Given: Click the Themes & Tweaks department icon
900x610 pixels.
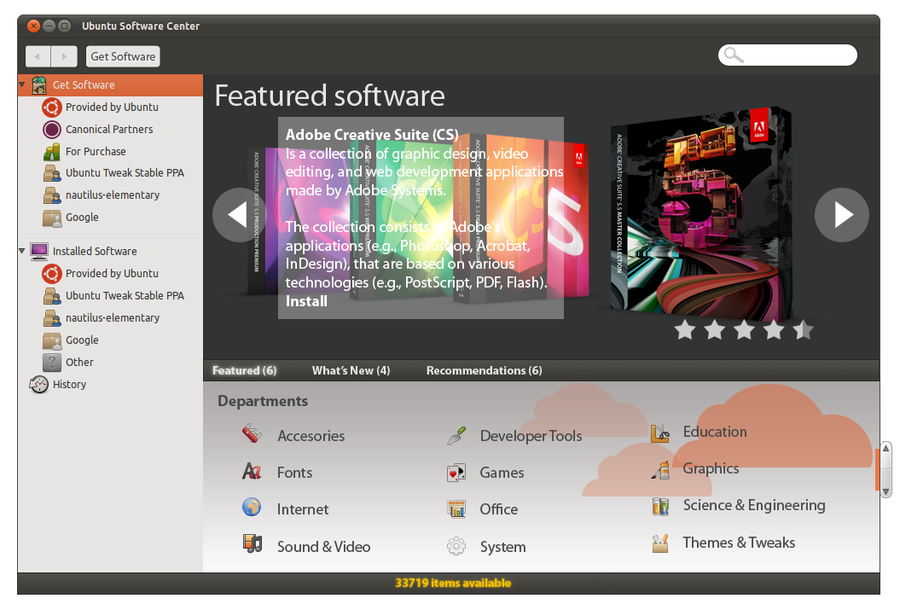Looking at the screenshot, I should (x=660, y=543).
